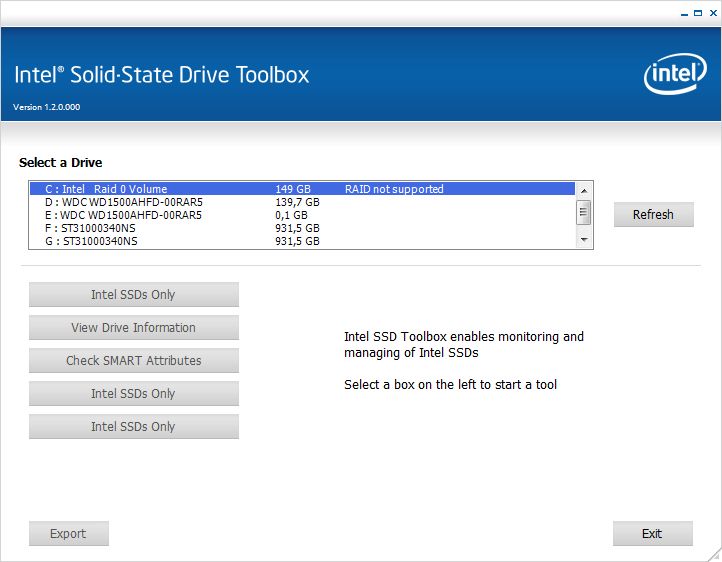Minimize the Toolbox window

pyautogui.click(x=684, y=14)
